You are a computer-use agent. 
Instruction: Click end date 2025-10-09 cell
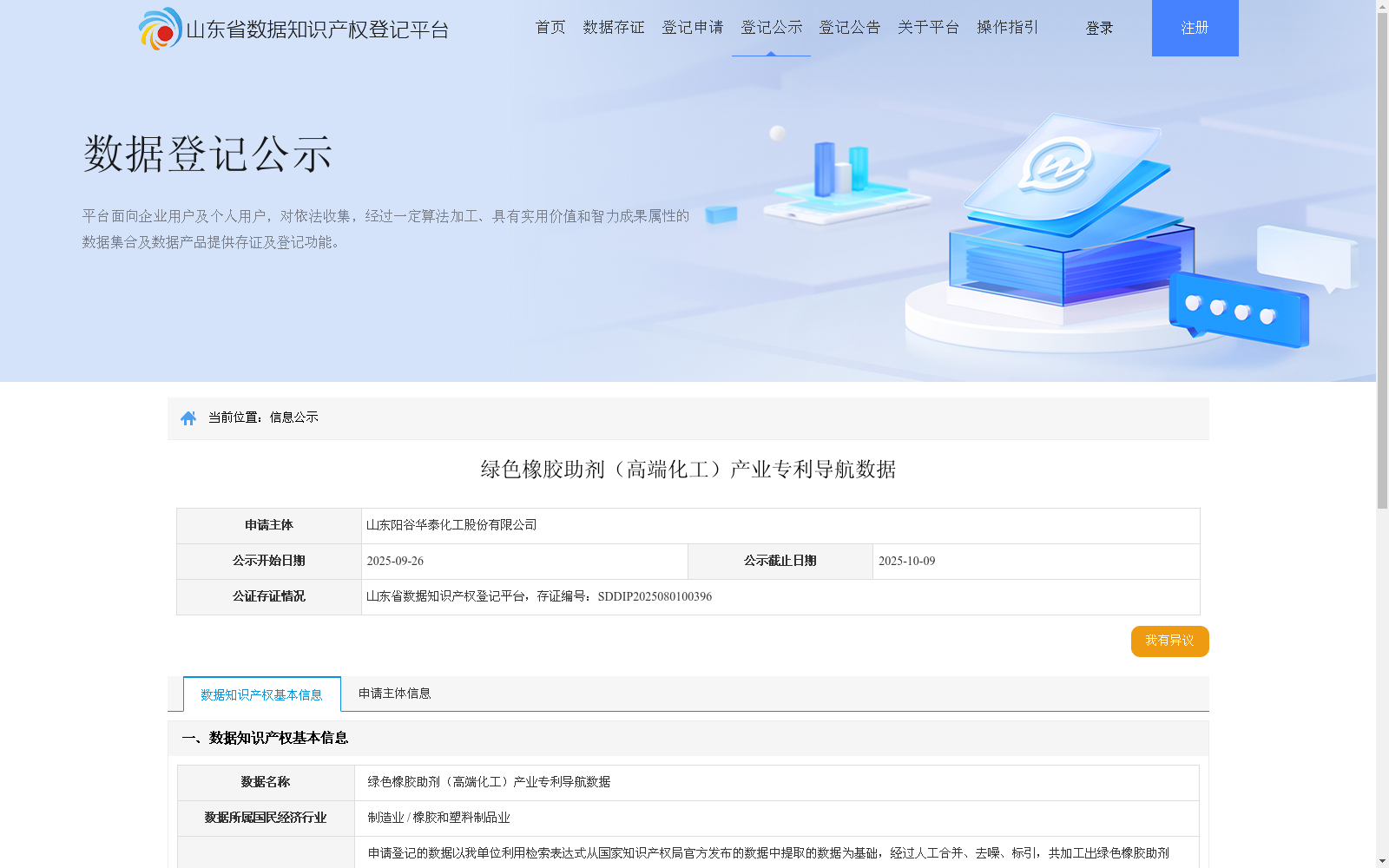[1037, 562]
